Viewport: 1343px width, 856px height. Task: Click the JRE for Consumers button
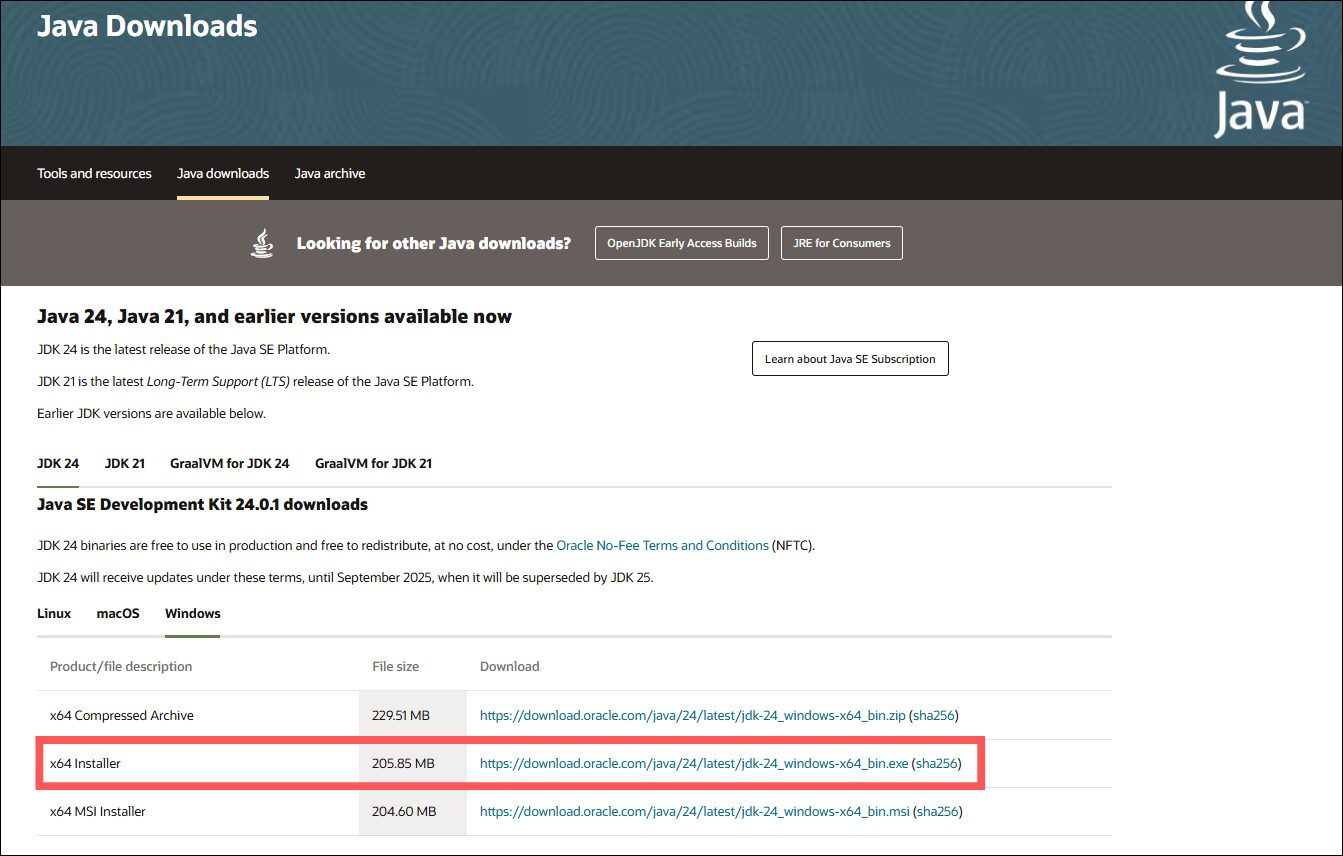point(842,243)
